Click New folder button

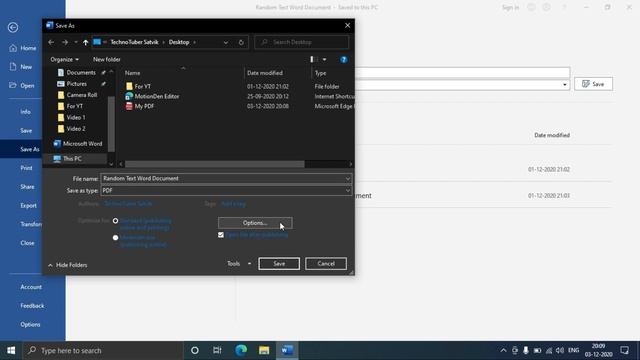107,60
